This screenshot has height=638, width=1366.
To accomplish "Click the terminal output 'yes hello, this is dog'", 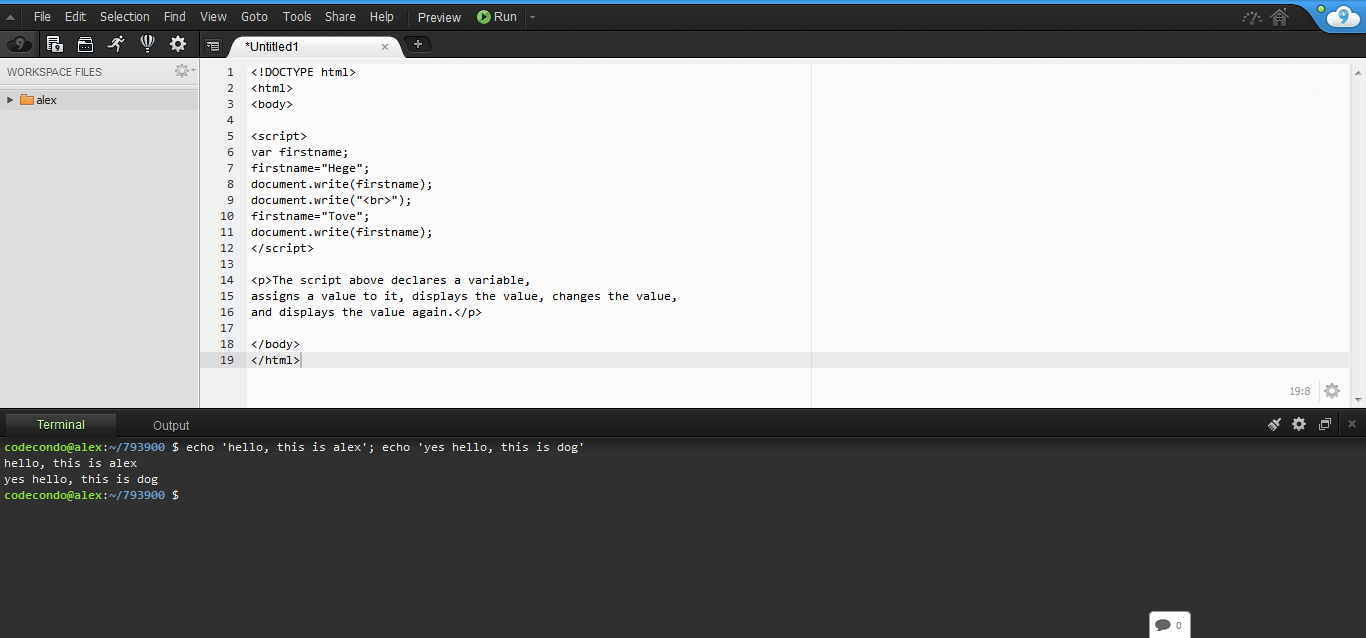I will (81, 479).
